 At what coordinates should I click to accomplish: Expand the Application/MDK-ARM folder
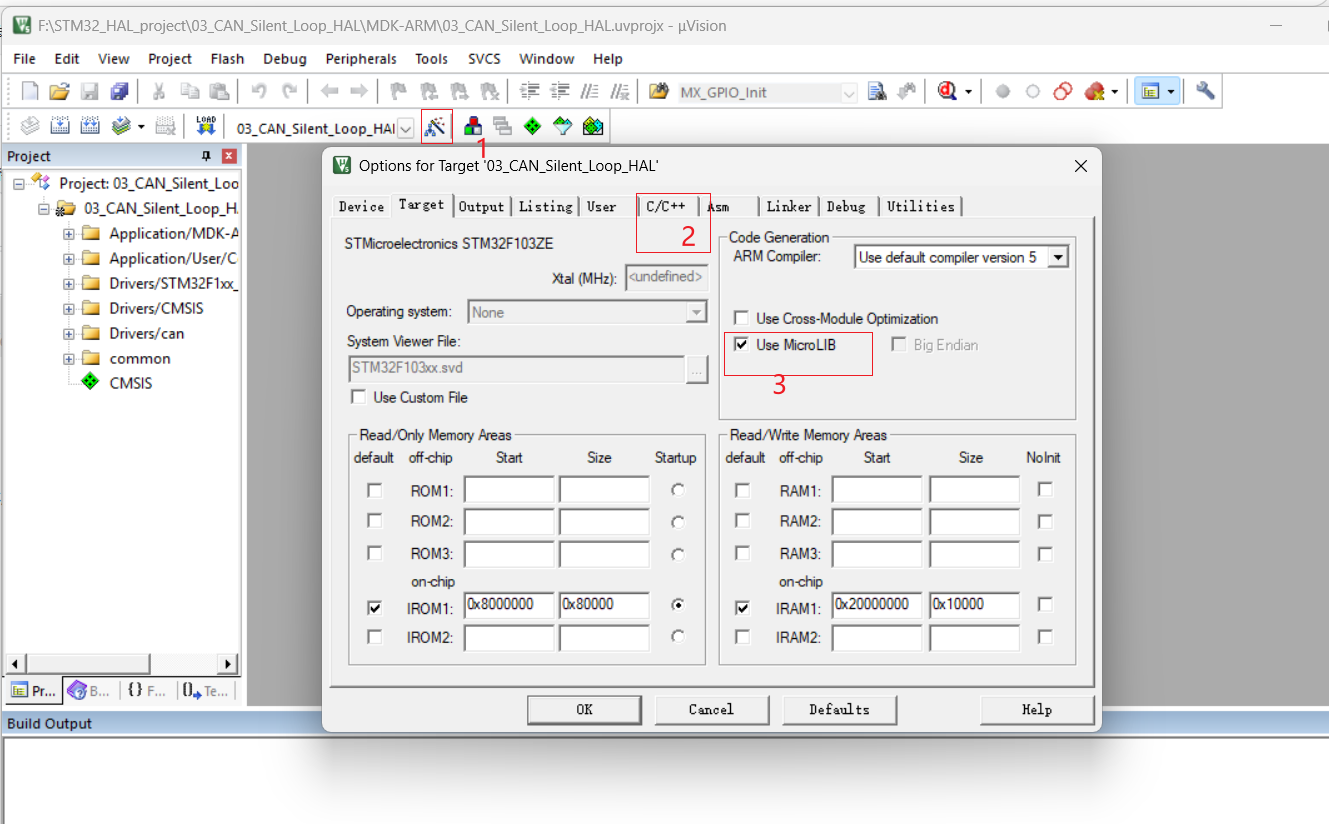[x=69, y=234]
